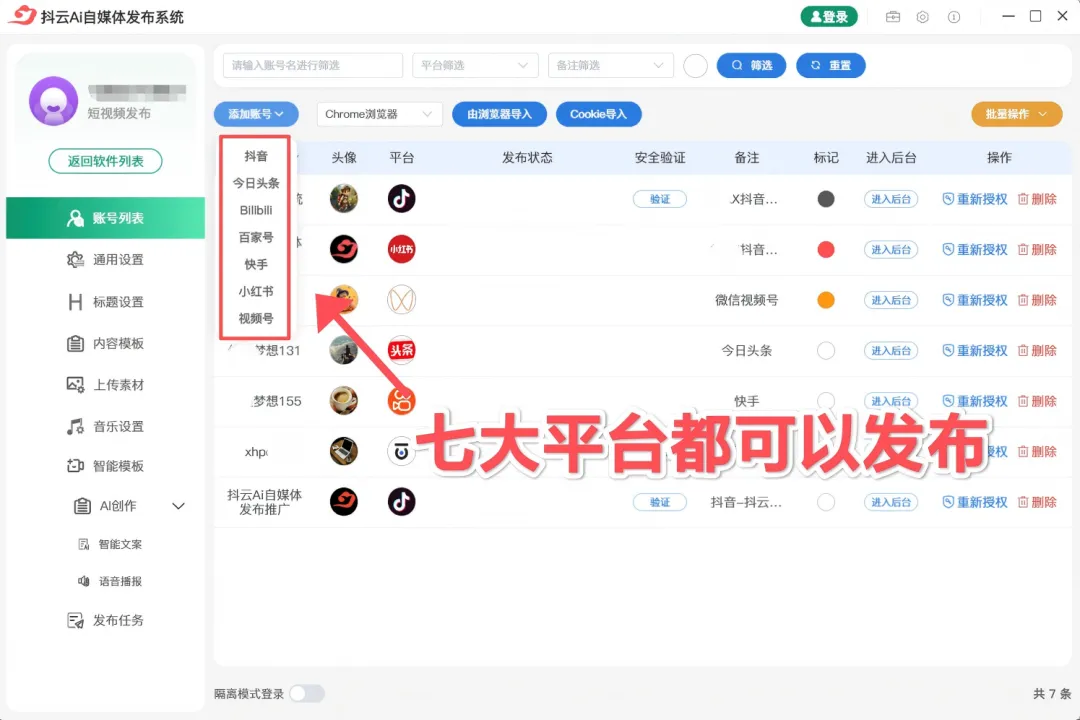Image resolution: width=1080 pixels, height=720 pixels.
Task: Open the toolbox icon in title bar
Action: click(x=893, y=17)
